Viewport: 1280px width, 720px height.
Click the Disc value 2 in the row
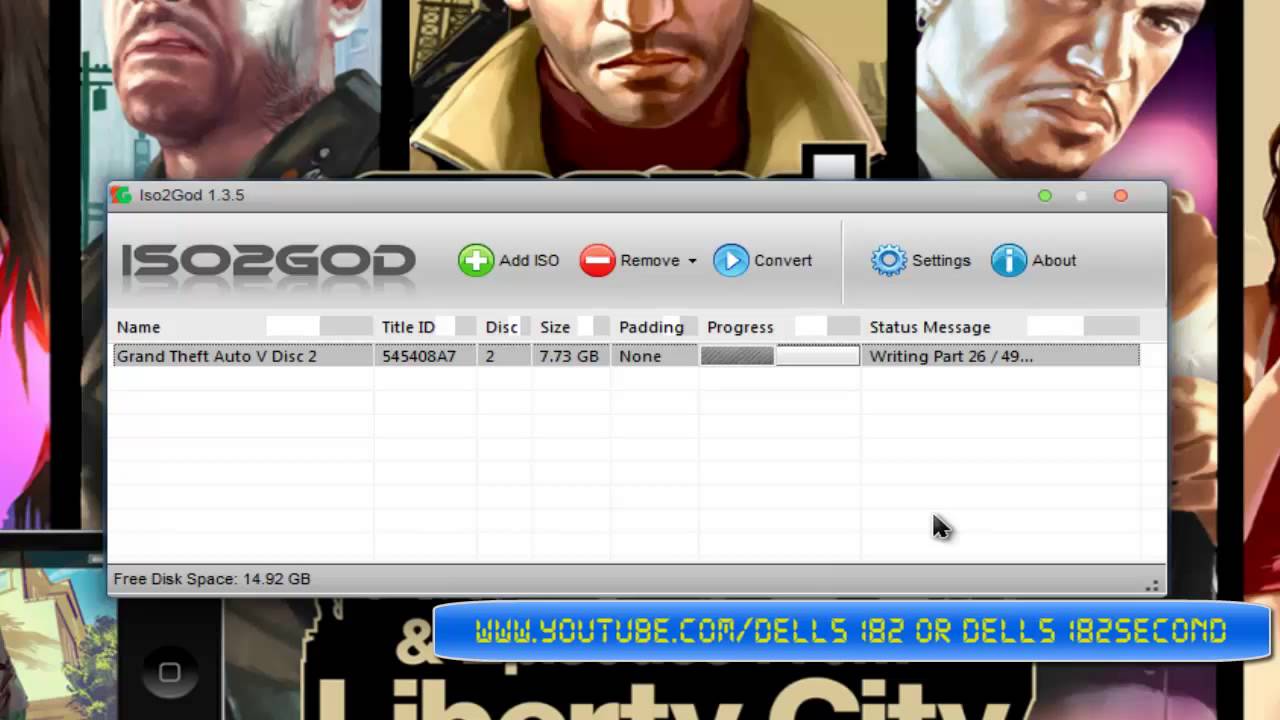[490, 356]
